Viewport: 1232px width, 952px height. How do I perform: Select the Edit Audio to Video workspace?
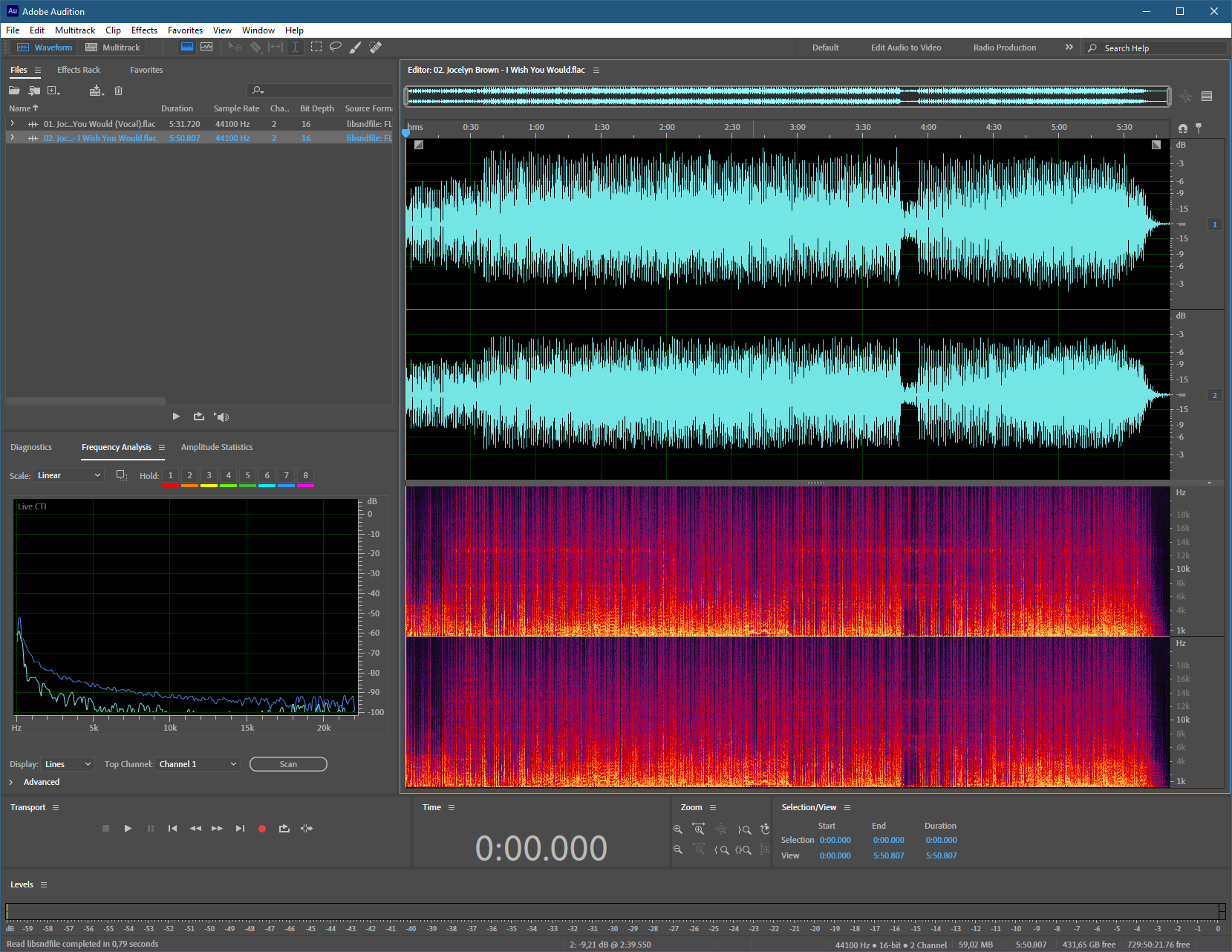(906, 48)
